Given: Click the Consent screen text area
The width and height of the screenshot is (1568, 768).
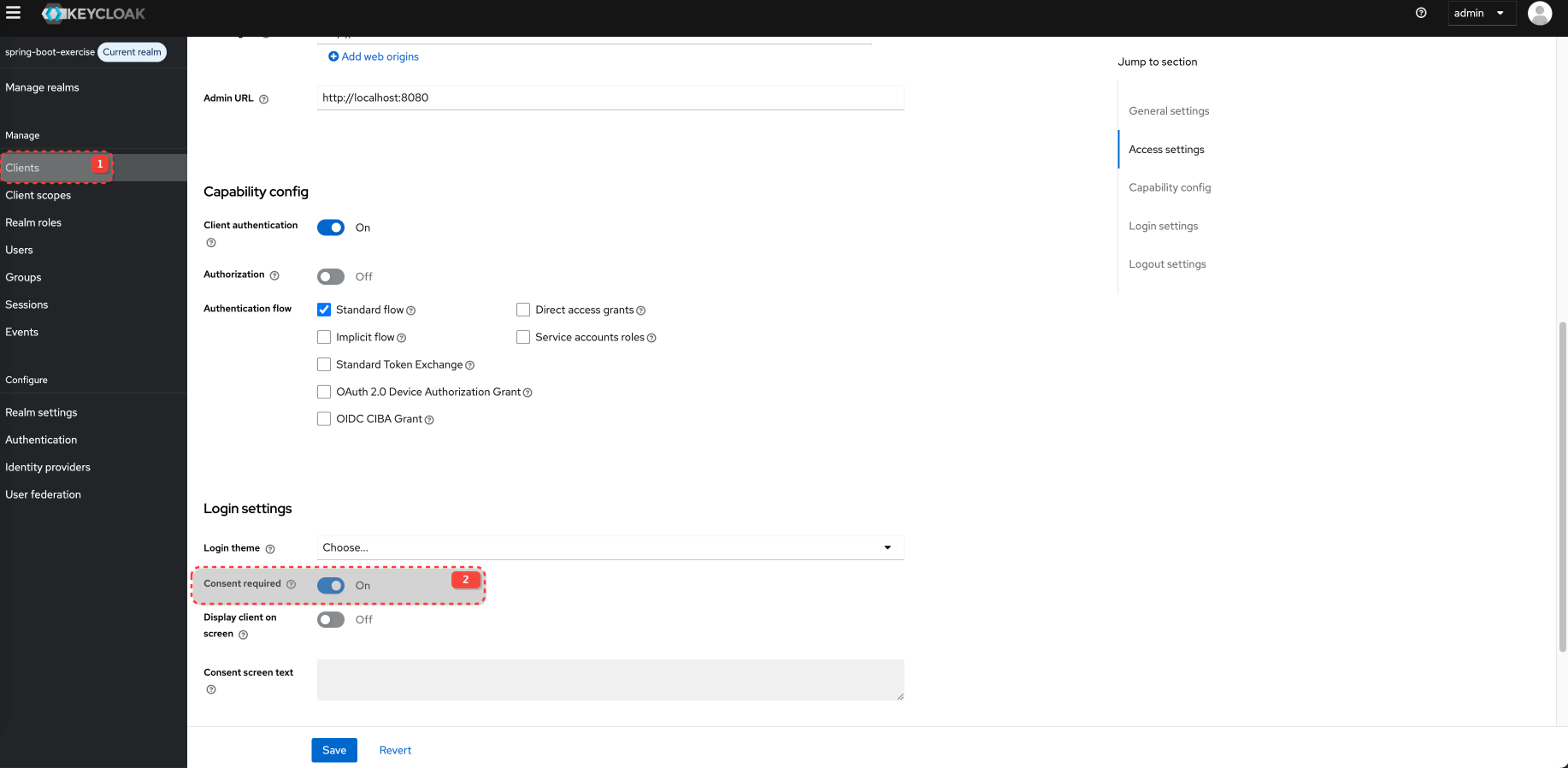Looking at the screenshot, I should [610, 680].
